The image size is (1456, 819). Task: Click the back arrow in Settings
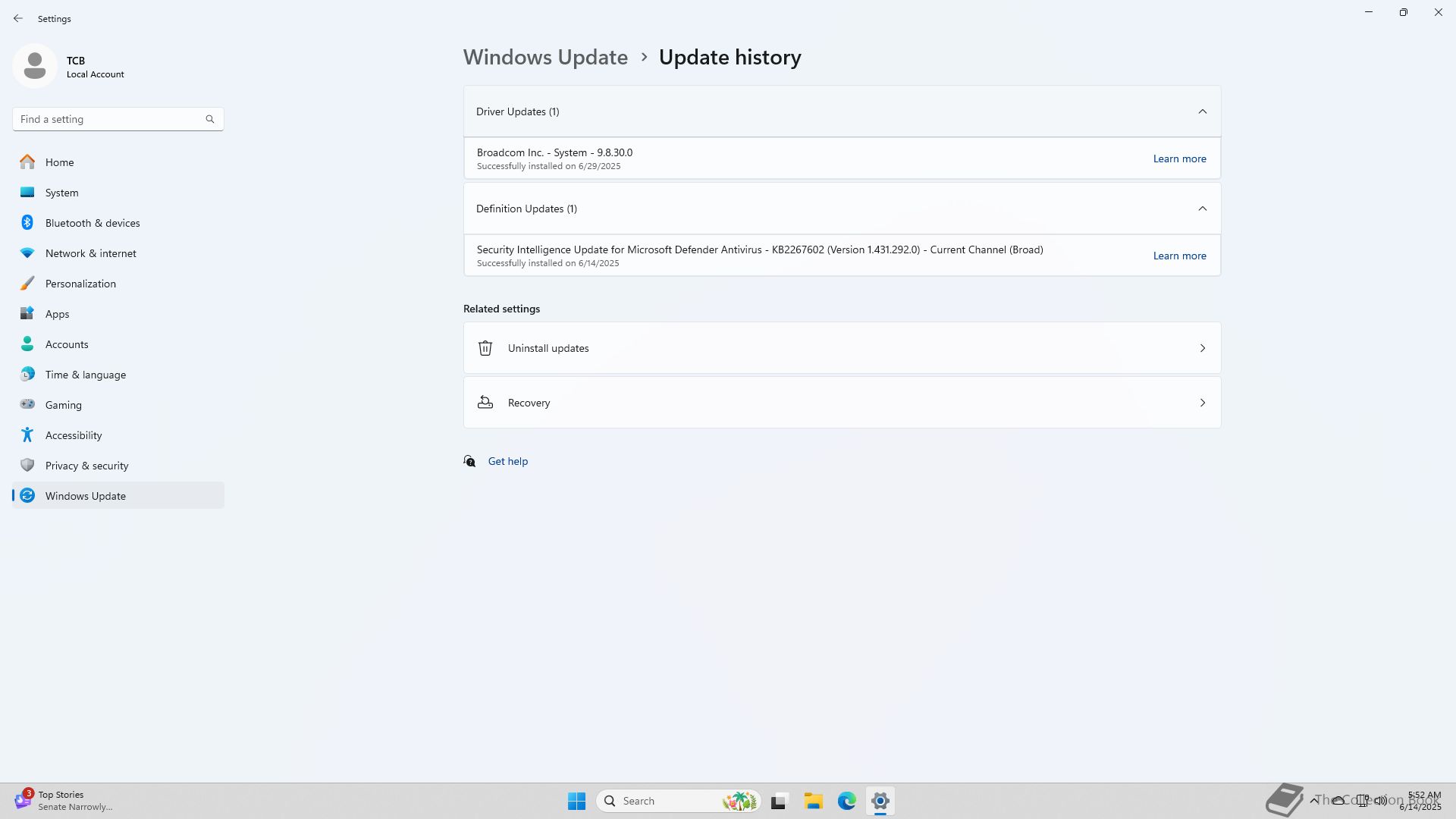18,18
